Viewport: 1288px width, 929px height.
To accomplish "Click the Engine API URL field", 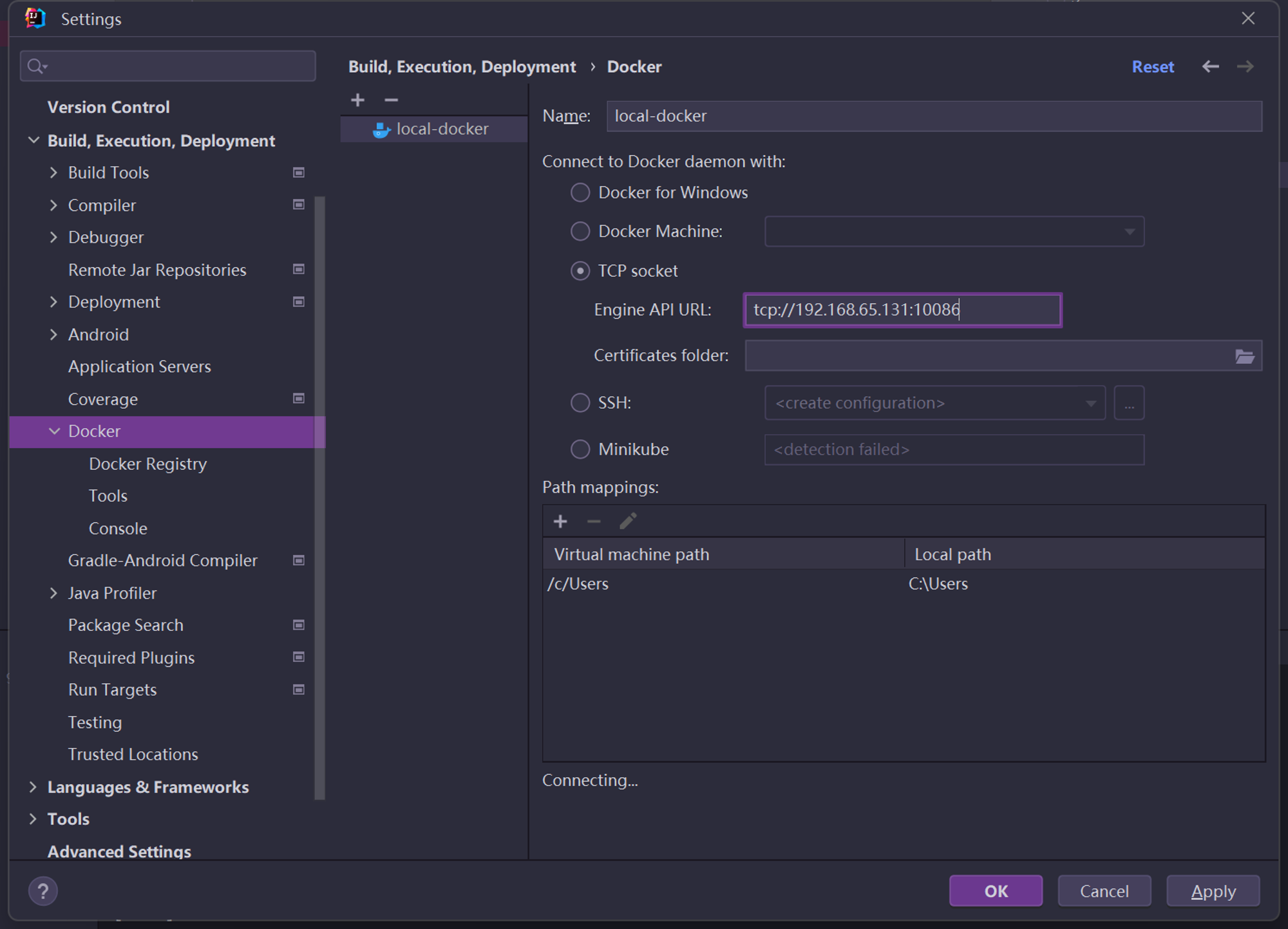I will 902,310.
